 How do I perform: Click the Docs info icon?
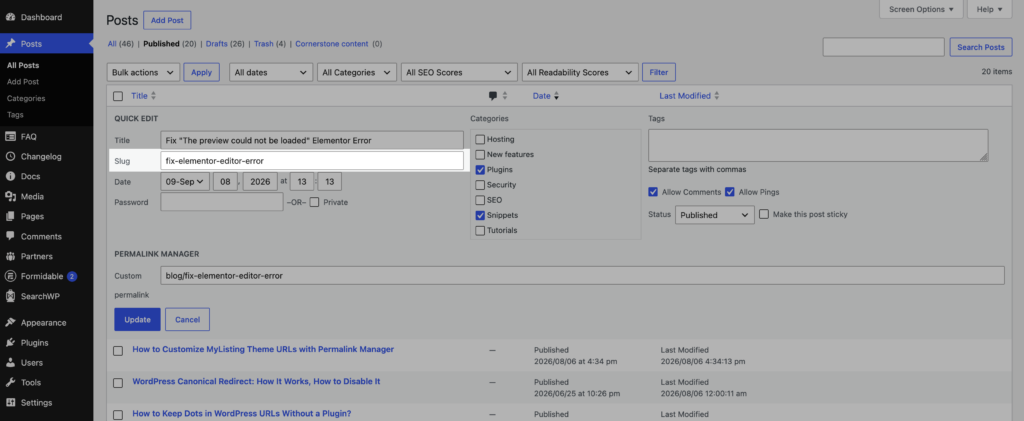tap(10, 176)
